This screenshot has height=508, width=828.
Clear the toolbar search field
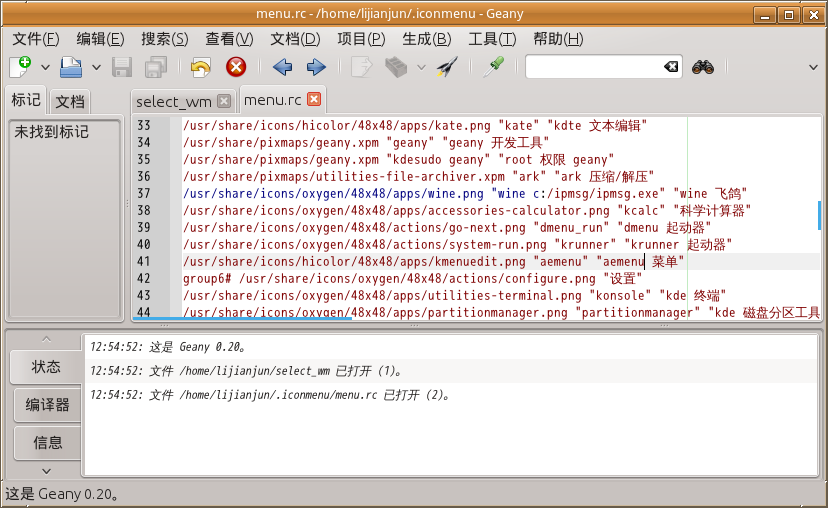(x=671, y=67)
